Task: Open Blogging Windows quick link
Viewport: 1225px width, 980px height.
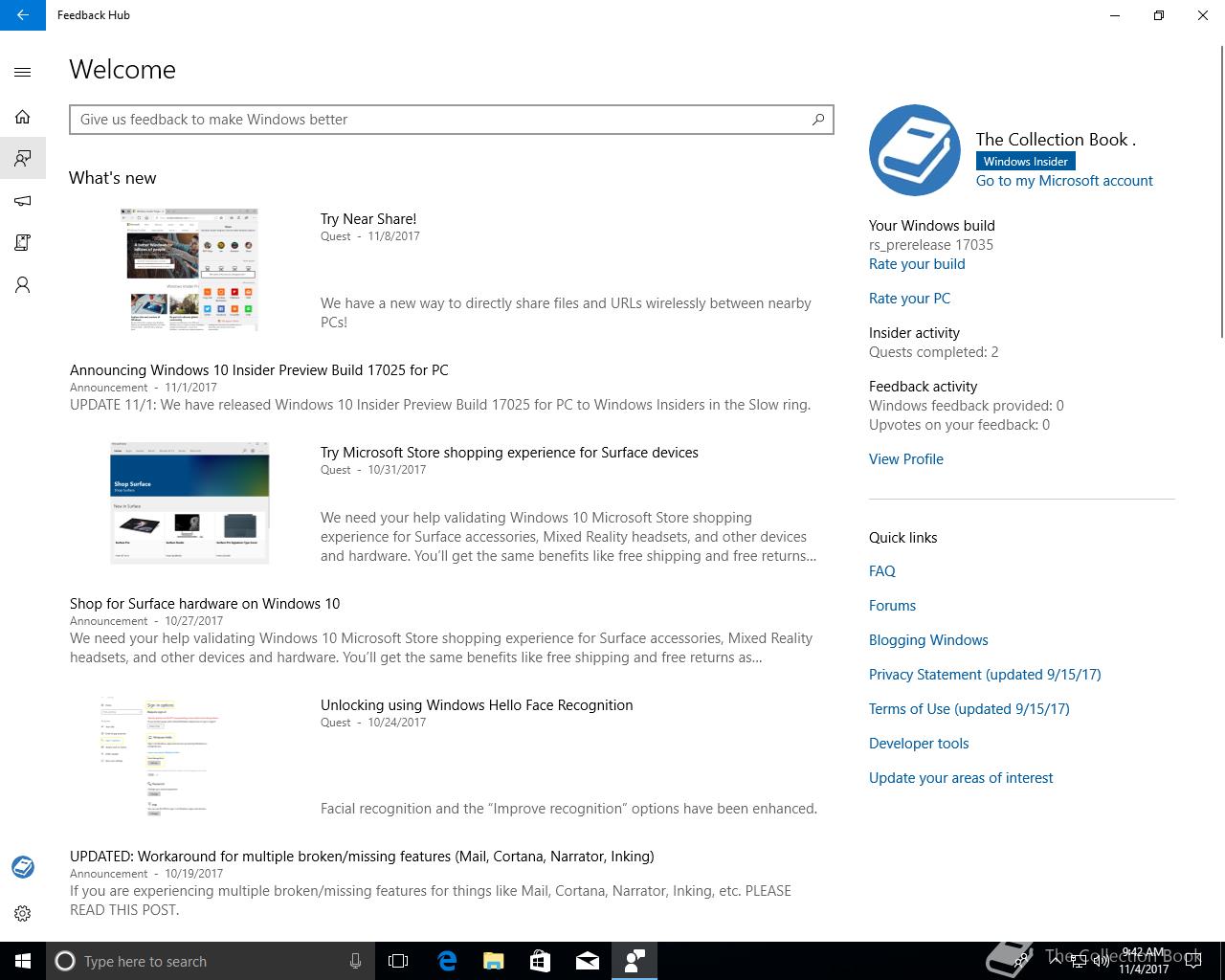Action: 928,640
